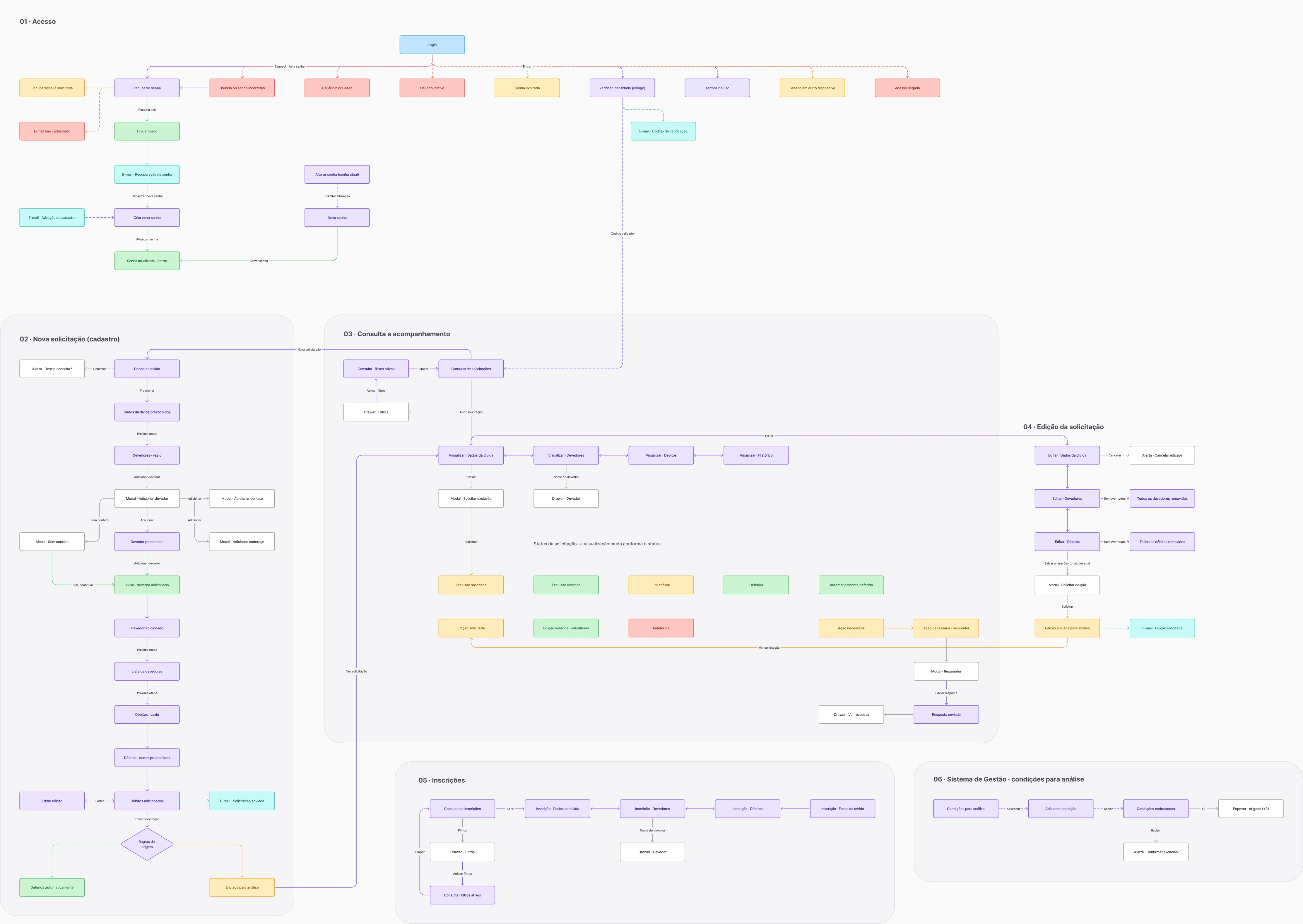Select Enviada para análise node

tap(242, 888)
